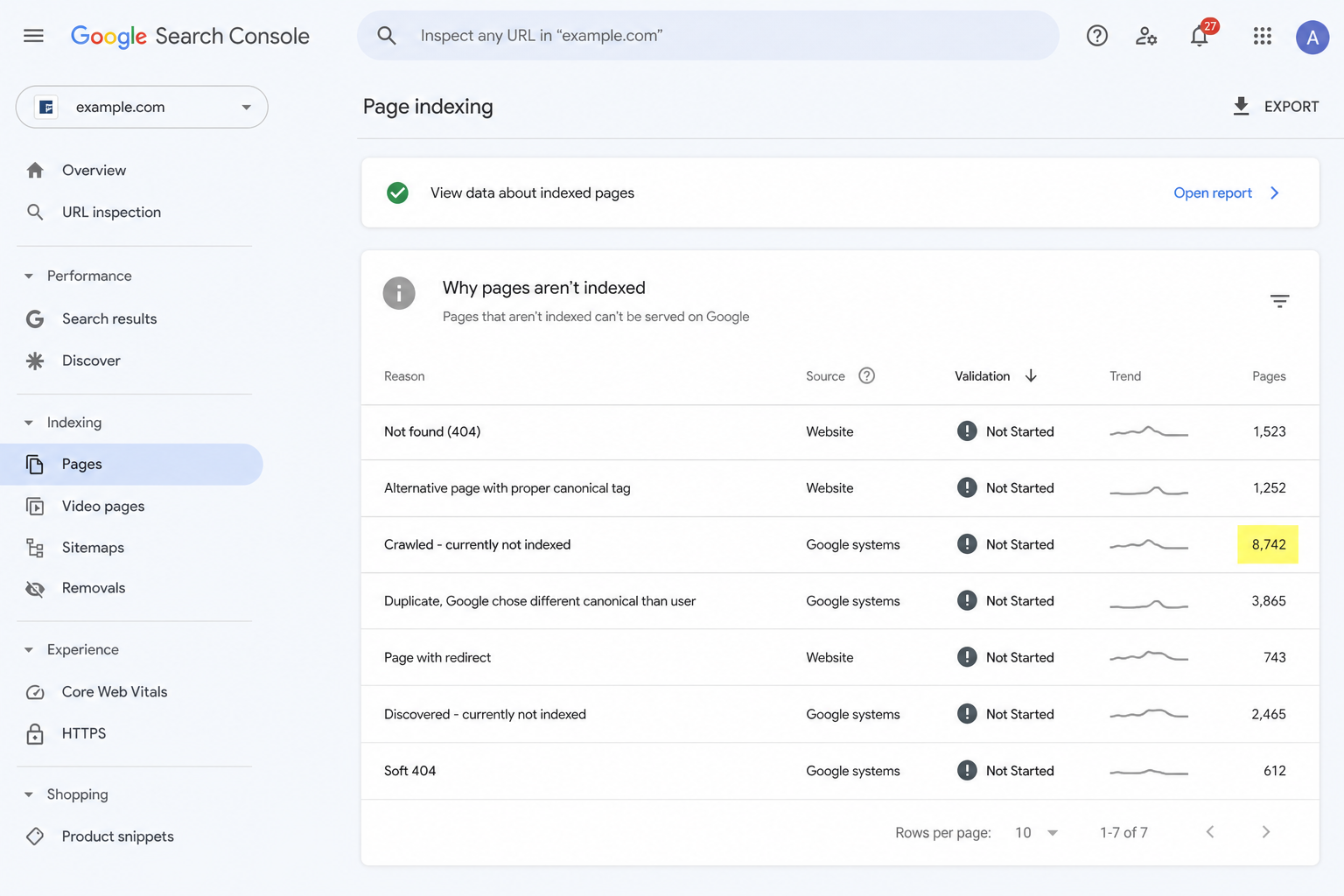Click the HTTPS padlock icon
Screen dimensions: 1344x896
(35, 733)
